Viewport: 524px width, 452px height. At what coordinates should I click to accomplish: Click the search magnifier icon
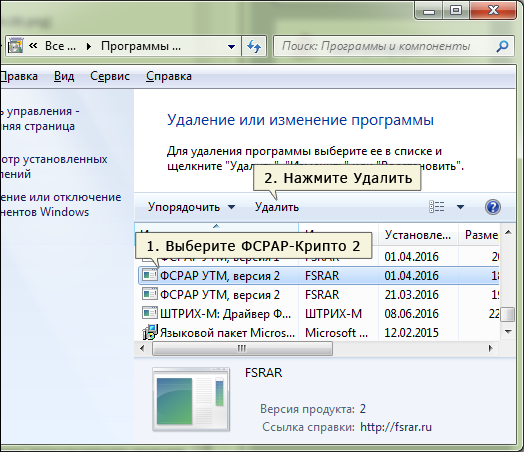pos(502,46)
